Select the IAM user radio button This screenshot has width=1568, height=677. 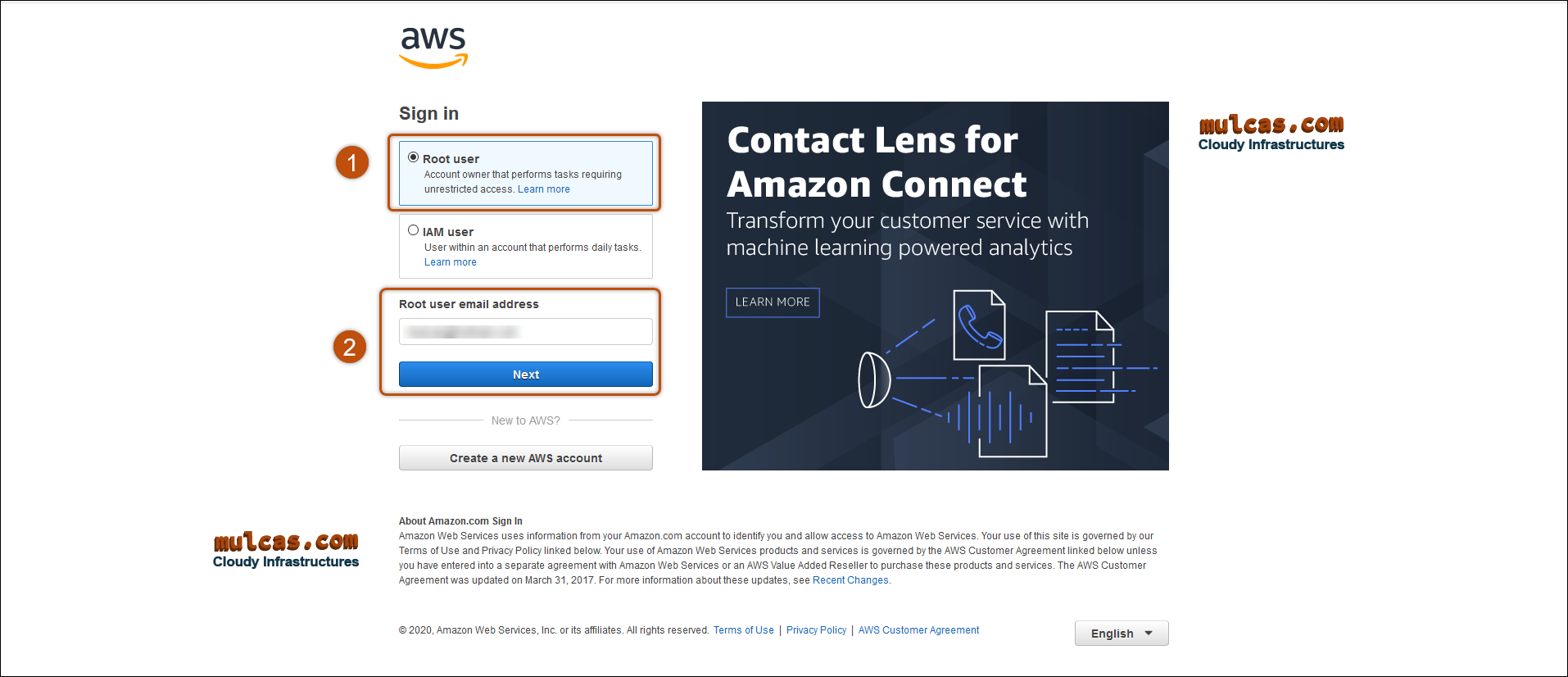[414, 230]
